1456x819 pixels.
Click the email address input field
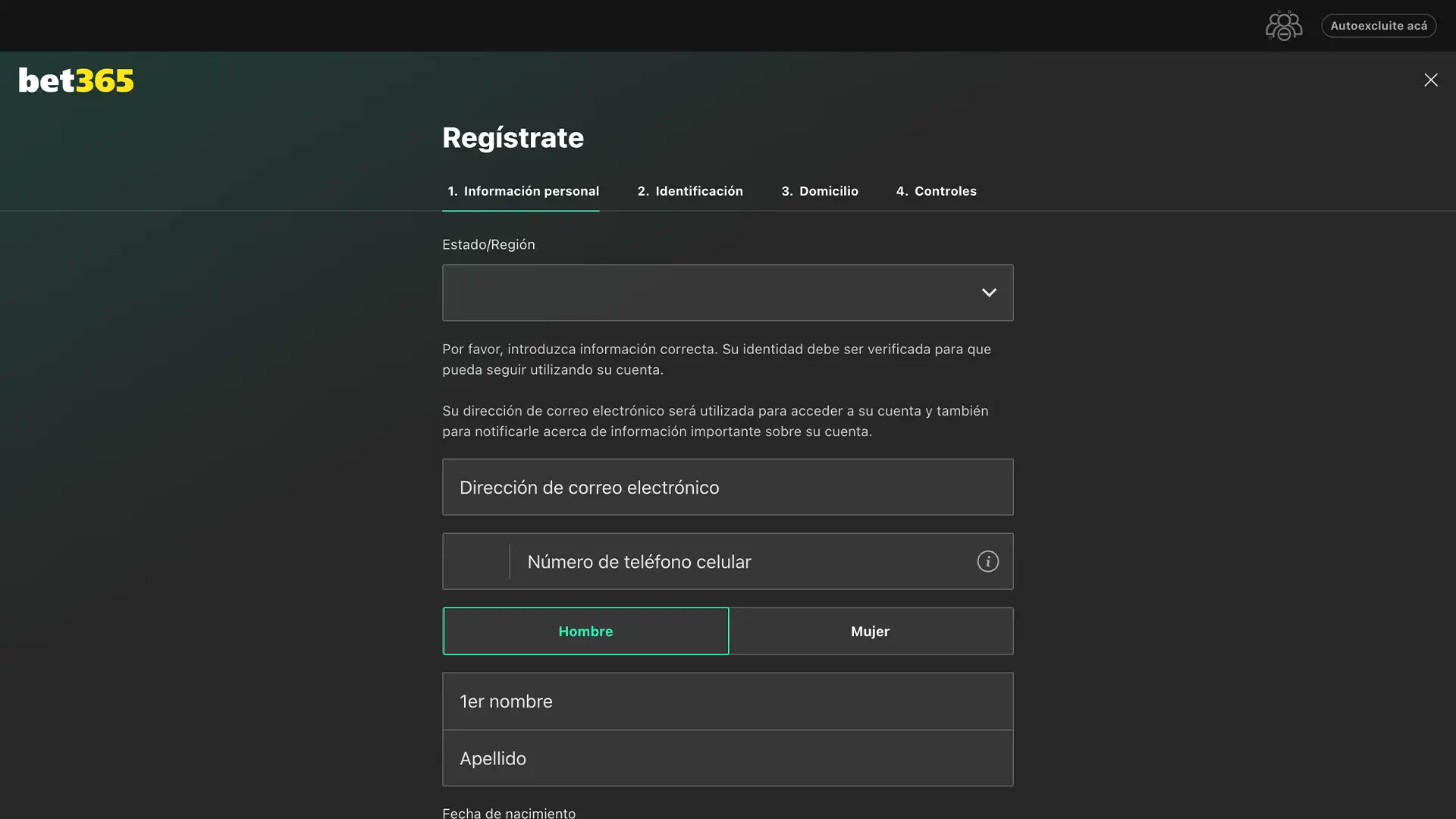point(727,487)
